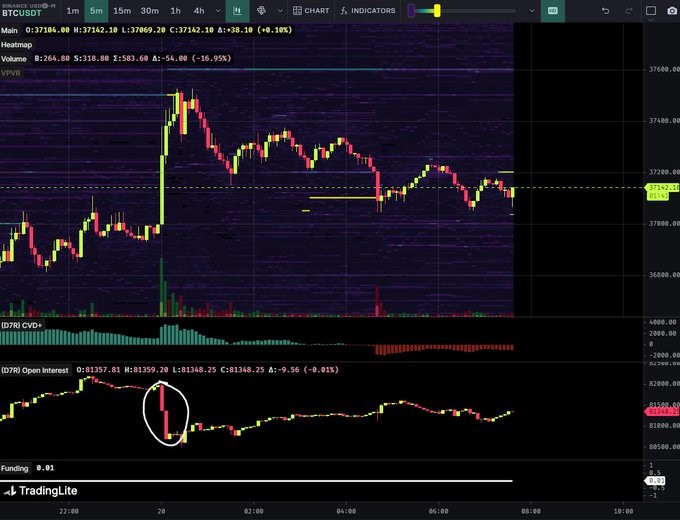680x520 pixels.
Task: Select the Main layer label
Action: point(10,30)
